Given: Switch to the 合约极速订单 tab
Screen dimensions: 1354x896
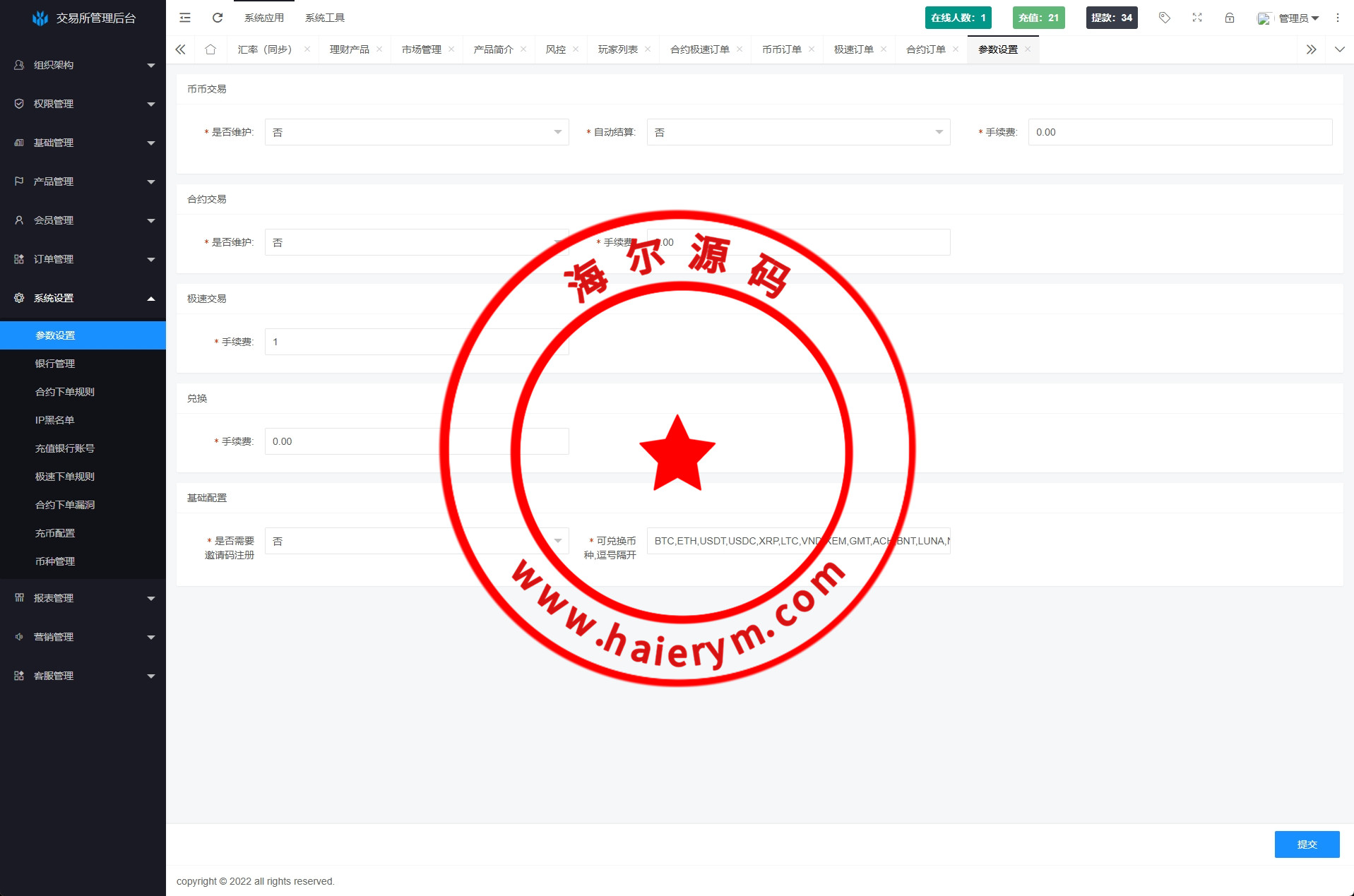Looking at the screenshot, I should click(699, 49).
